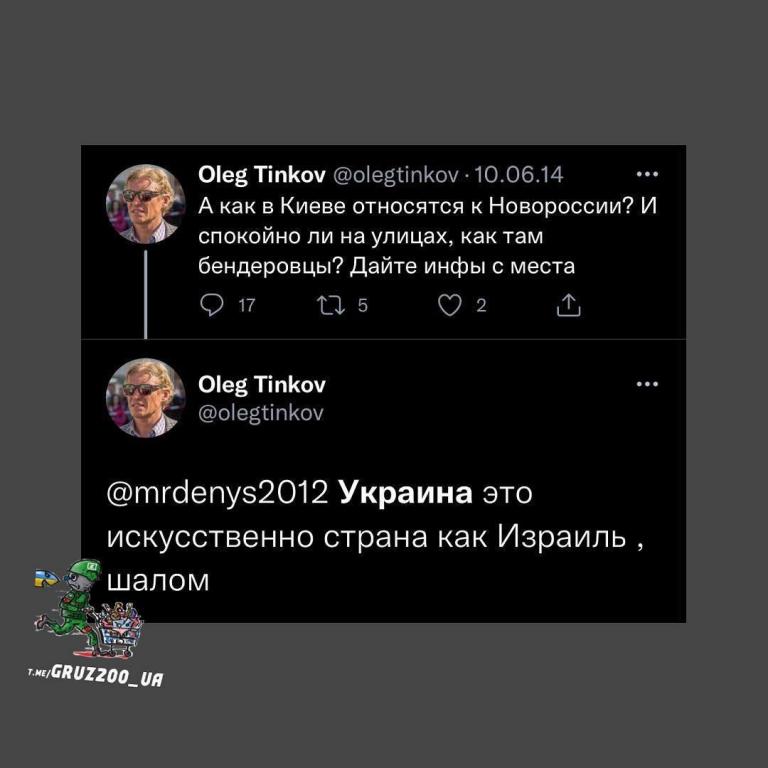Click the reply icon showing 17 comments
Screen dimensions: 768x768
coord(212,305)
